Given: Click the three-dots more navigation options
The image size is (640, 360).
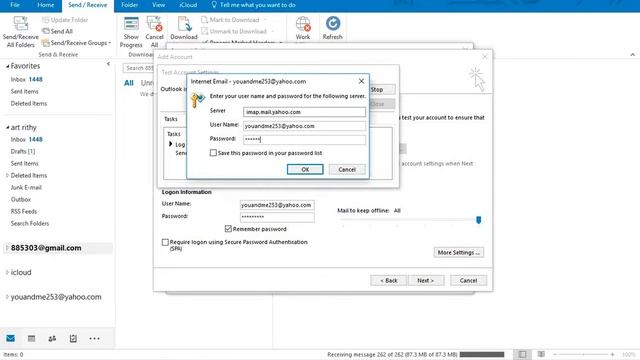Looking at the screenshot, I should click(94, 338).
